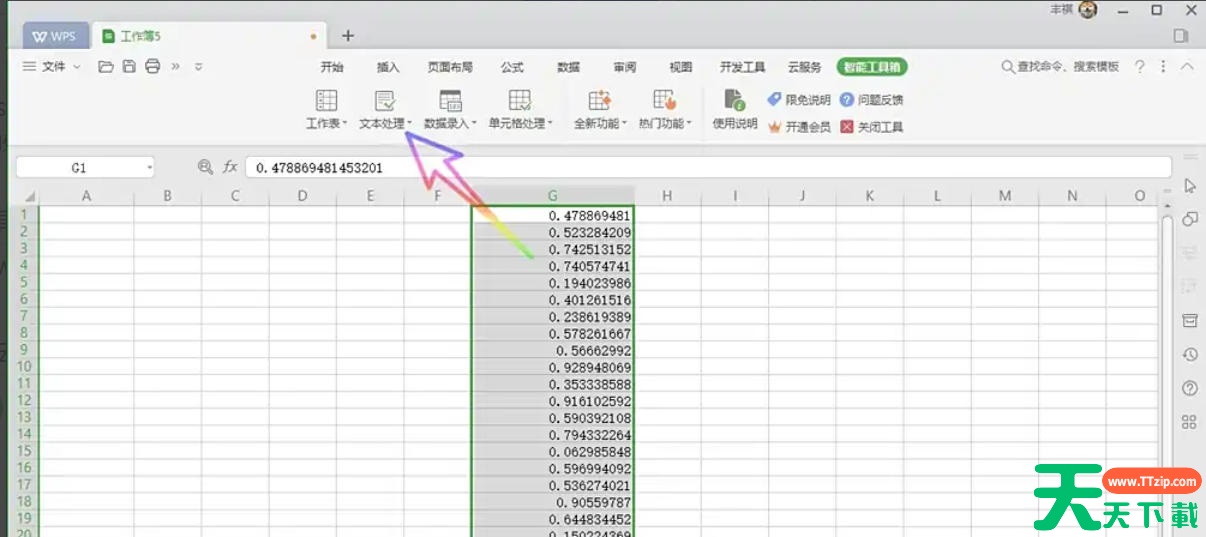Collapse the ribbon with the up chevron
1206x537 pixels.
pos(1187,67)
